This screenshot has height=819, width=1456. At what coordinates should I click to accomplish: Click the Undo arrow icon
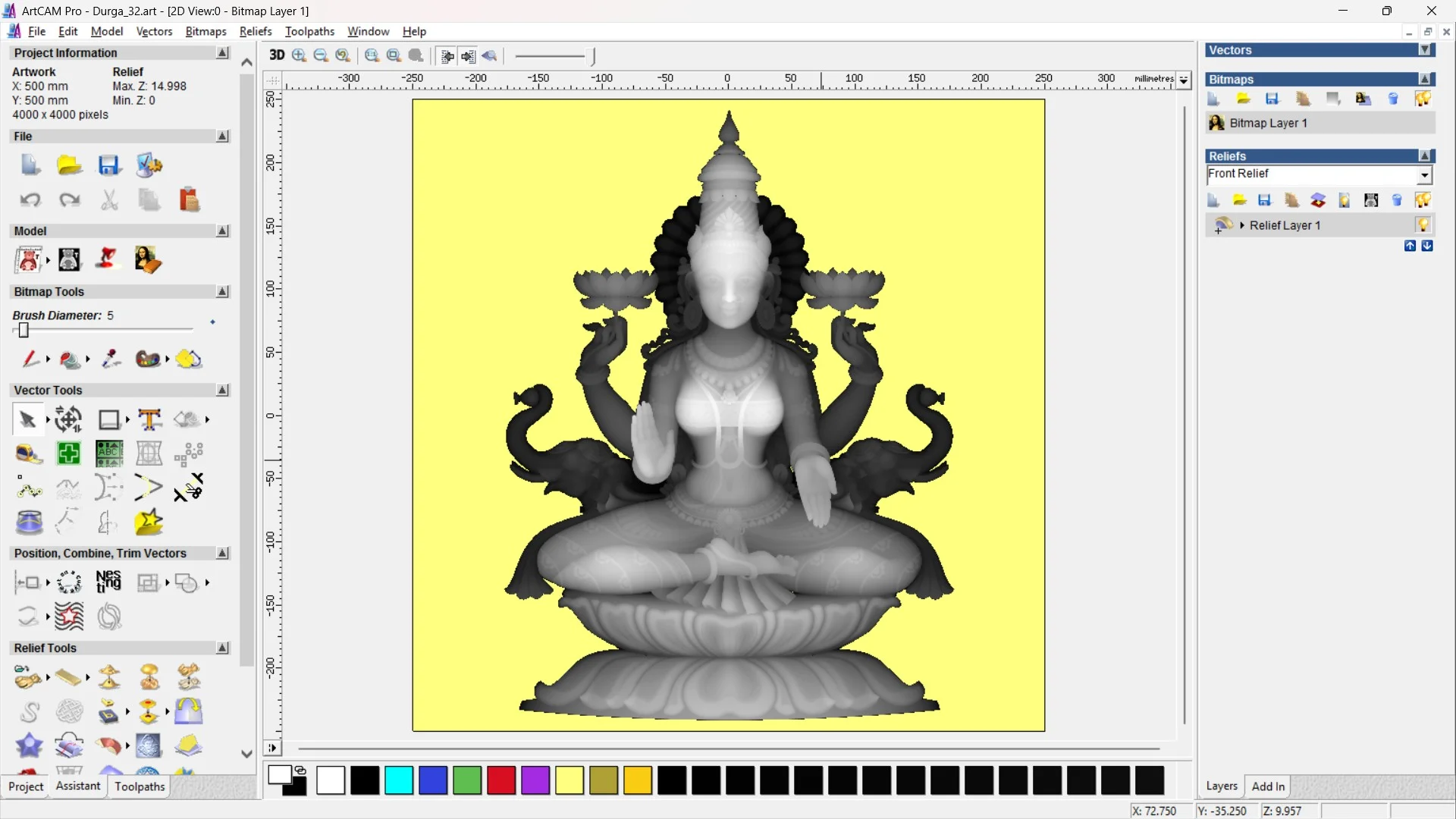click(x=30, y=200)
